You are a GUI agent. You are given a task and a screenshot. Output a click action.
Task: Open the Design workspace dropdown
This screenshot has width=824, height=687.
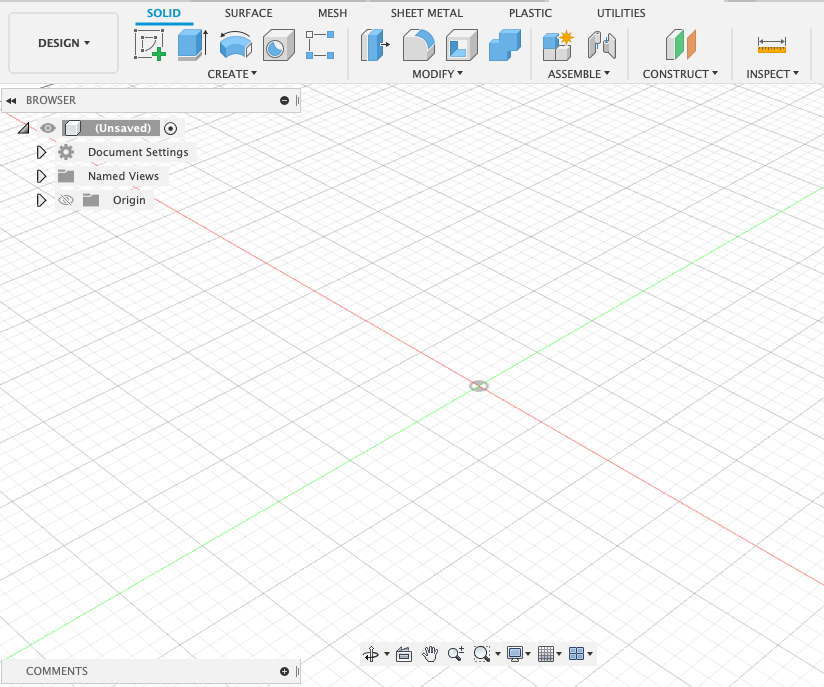(x=64, y=43)
